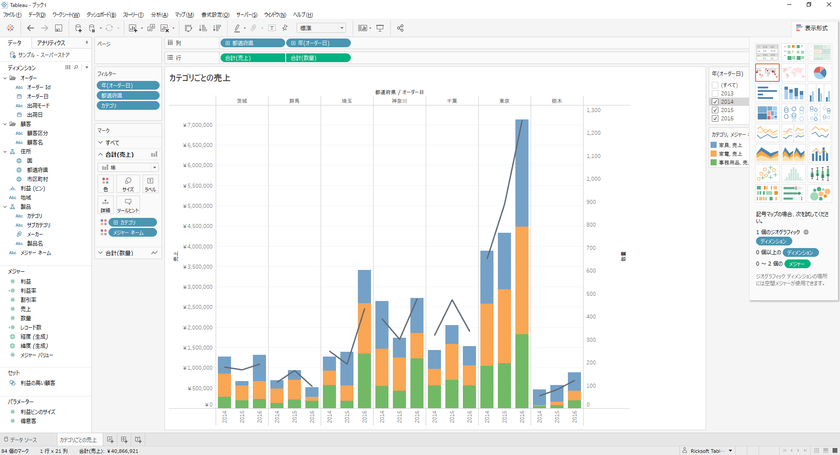
Task: Collapse the 住所 hierarchy in dimensions
Action: click(5, 152)
